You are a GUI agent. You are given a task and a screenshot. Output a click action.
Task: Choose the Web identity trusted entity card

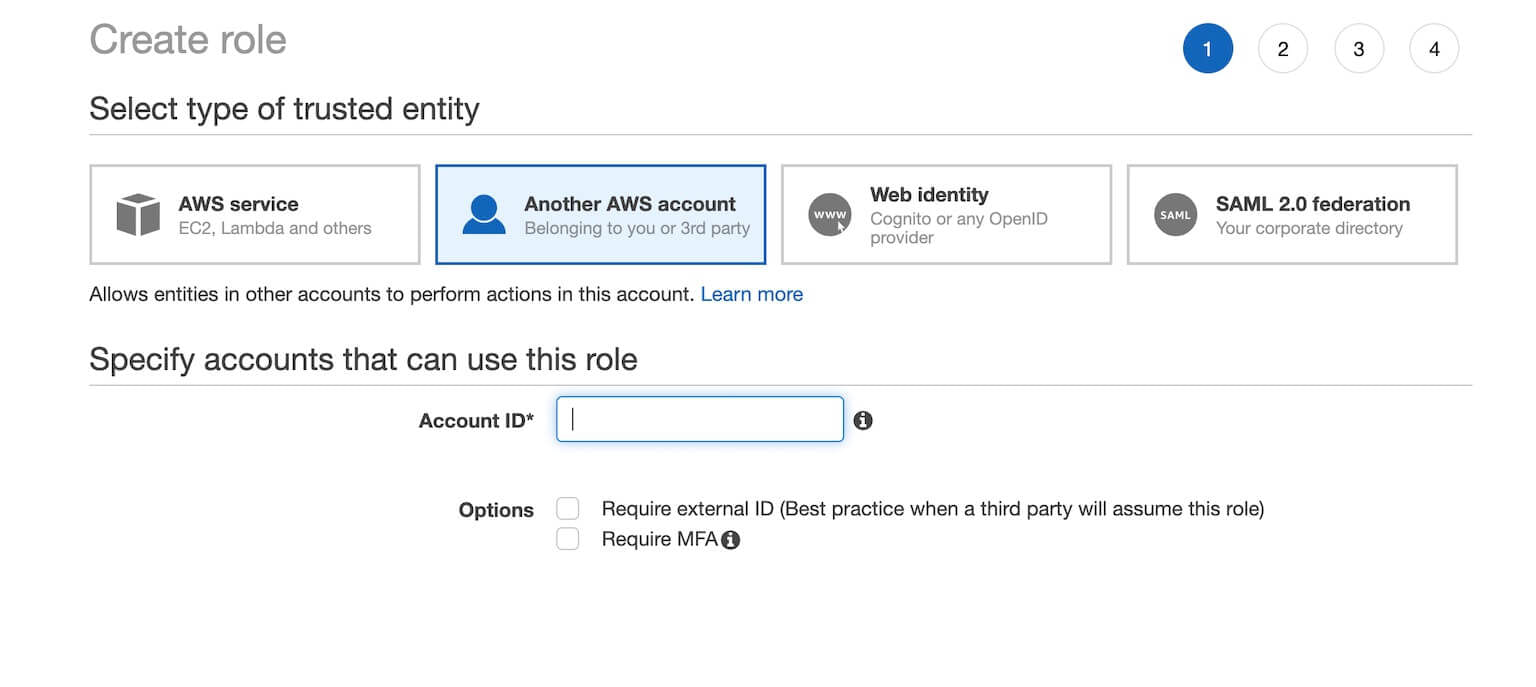(x=946, y=215)
